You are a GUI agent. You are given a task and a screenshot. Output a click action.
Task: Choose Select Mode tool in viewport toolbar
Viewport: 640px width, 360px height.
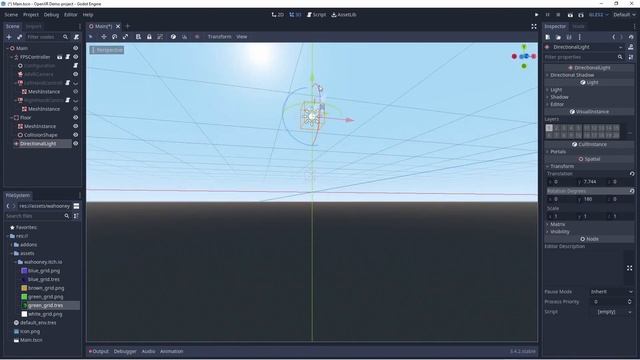[x=91, y=37]
